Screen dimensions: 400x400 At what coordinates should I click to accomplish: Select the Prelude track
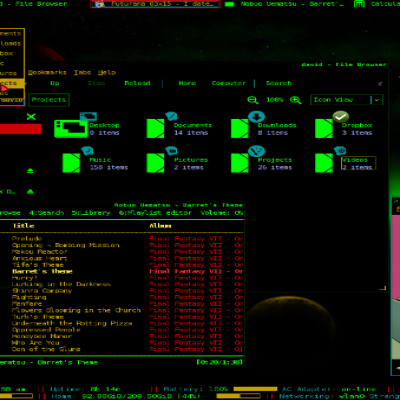point(27,238)
